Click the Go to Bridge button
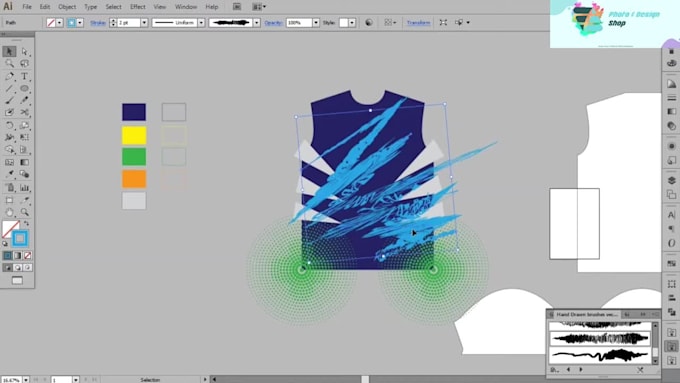Screen dimensions: 680x383 pos(237,7)
